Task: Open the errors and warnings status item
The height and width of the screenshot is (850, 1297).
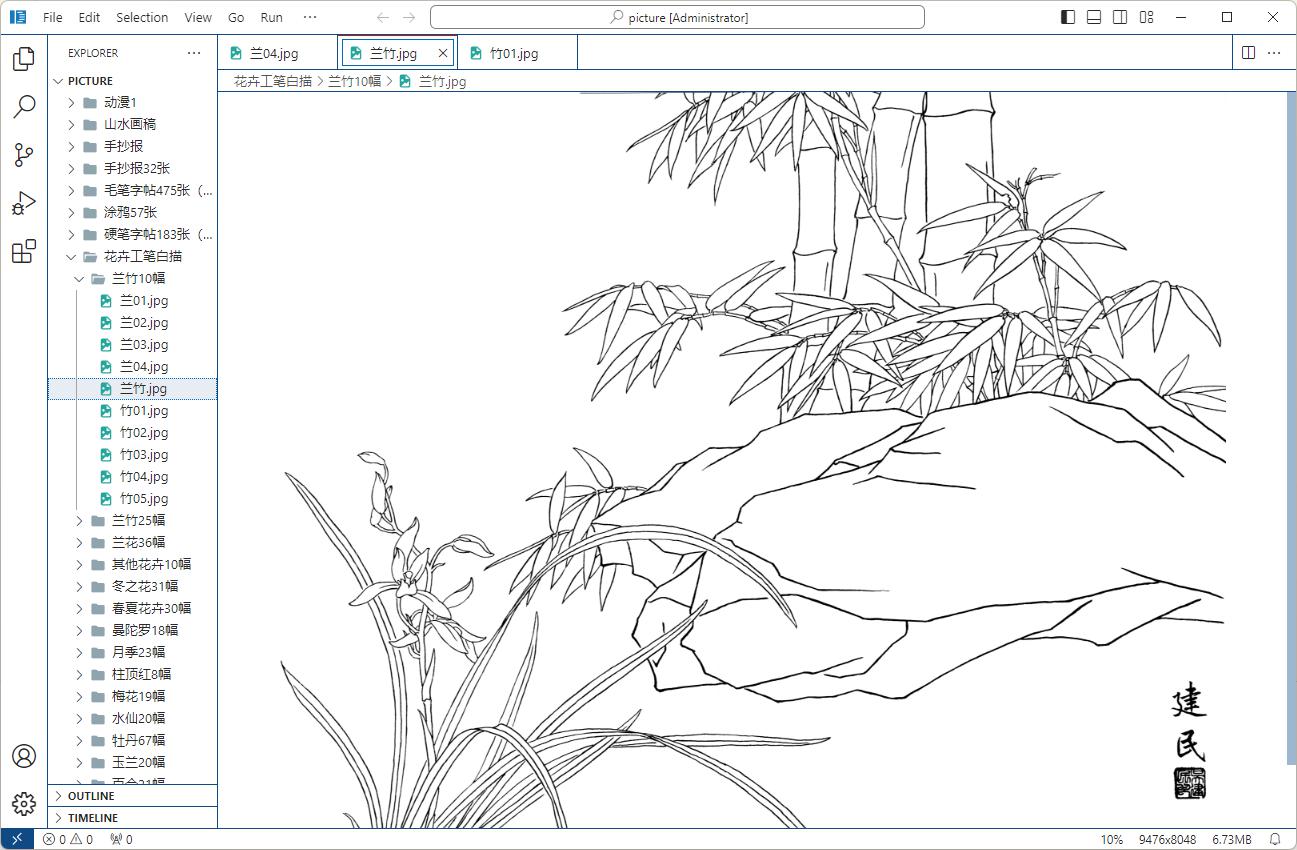Action: [68, 839]
